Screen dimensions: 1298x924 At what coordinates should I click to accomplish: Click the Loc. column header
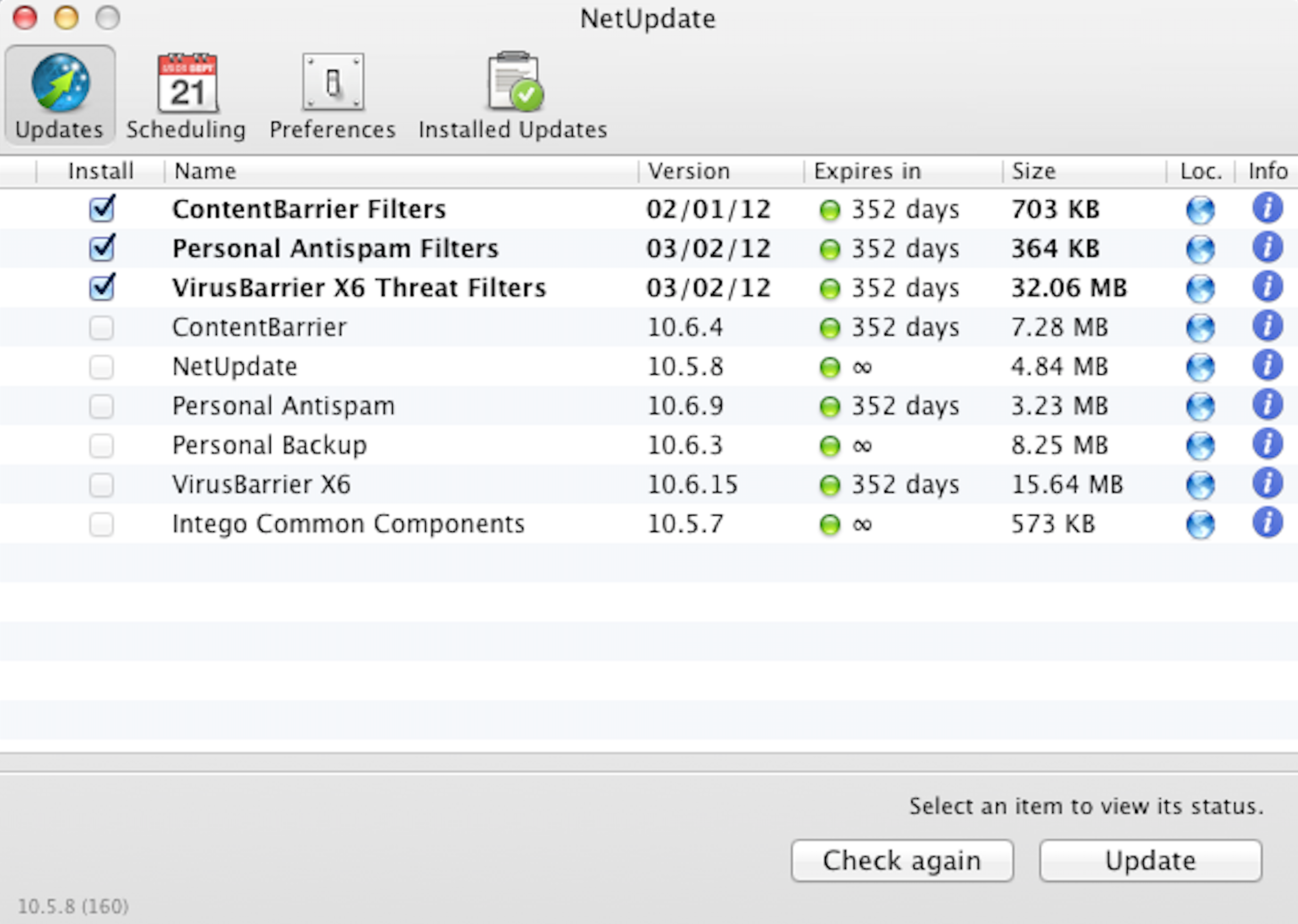click(1200, 171)
